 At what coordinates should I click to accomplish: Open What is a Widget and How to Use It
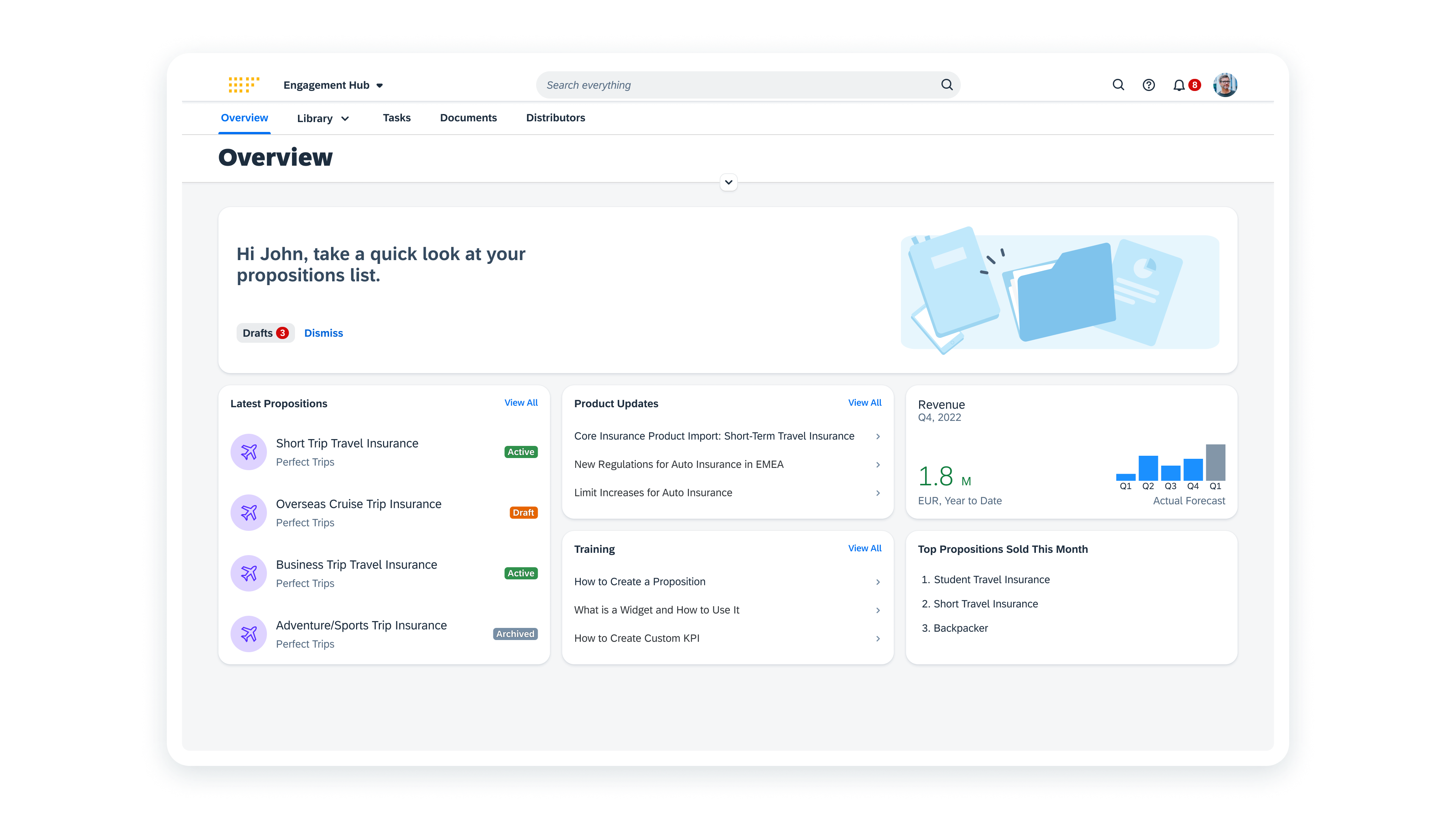coord(728,610)
